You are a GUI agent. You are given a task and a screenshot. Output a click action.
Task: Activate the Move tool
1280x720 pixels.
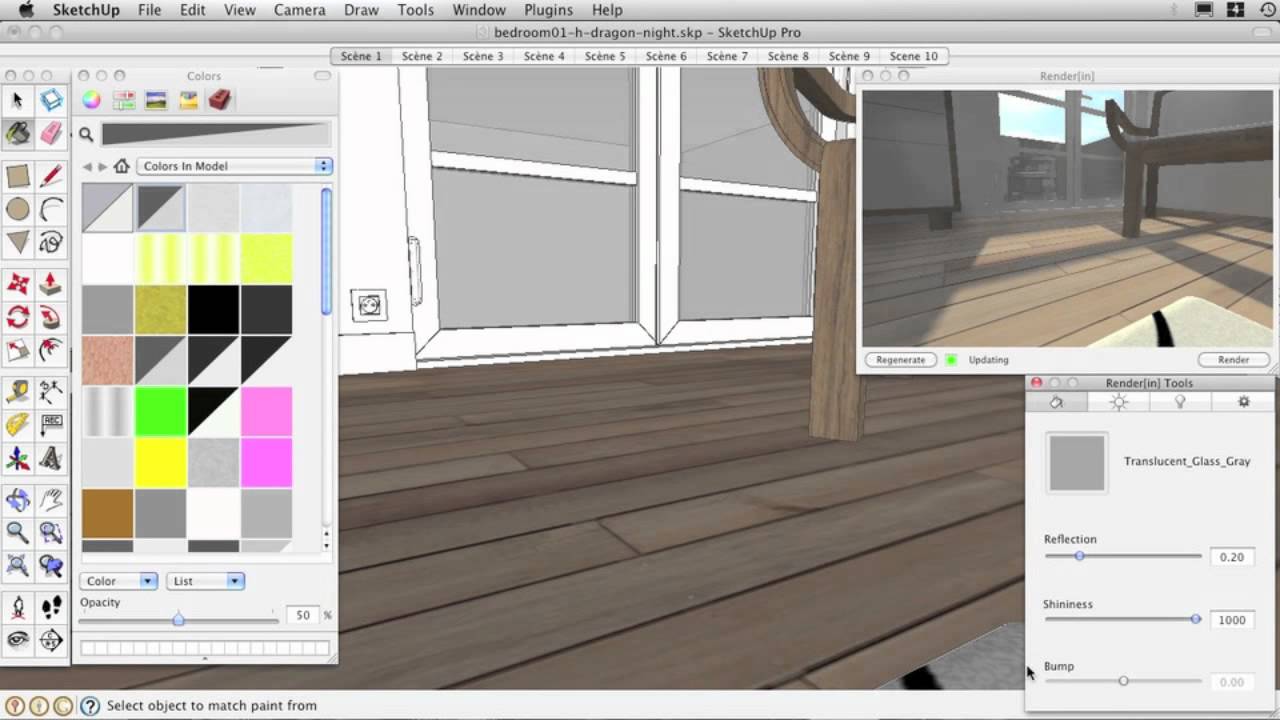tap(17, 285)
